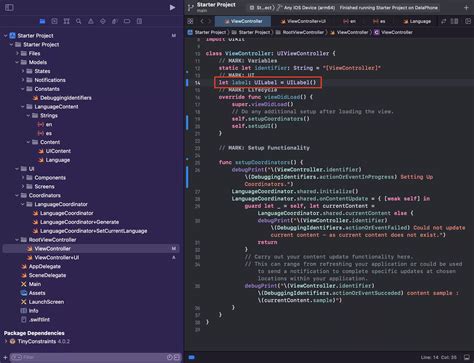Collapse the Strings folder

[x=29, y=116]
